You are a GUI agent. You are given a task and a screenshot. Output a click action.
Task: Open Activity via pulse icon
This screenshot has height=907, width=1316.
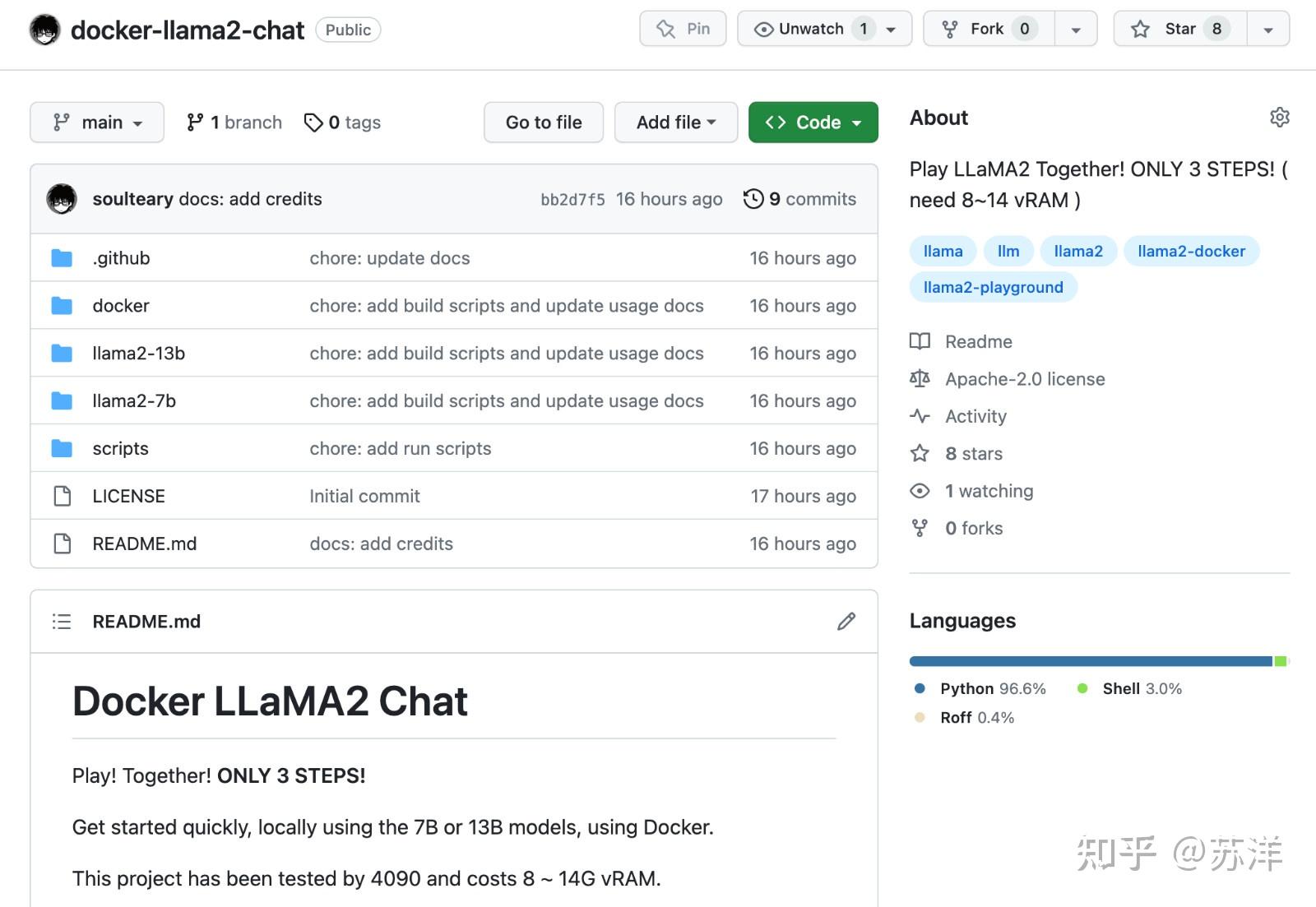pyautogui.click(x=921, y=416)
